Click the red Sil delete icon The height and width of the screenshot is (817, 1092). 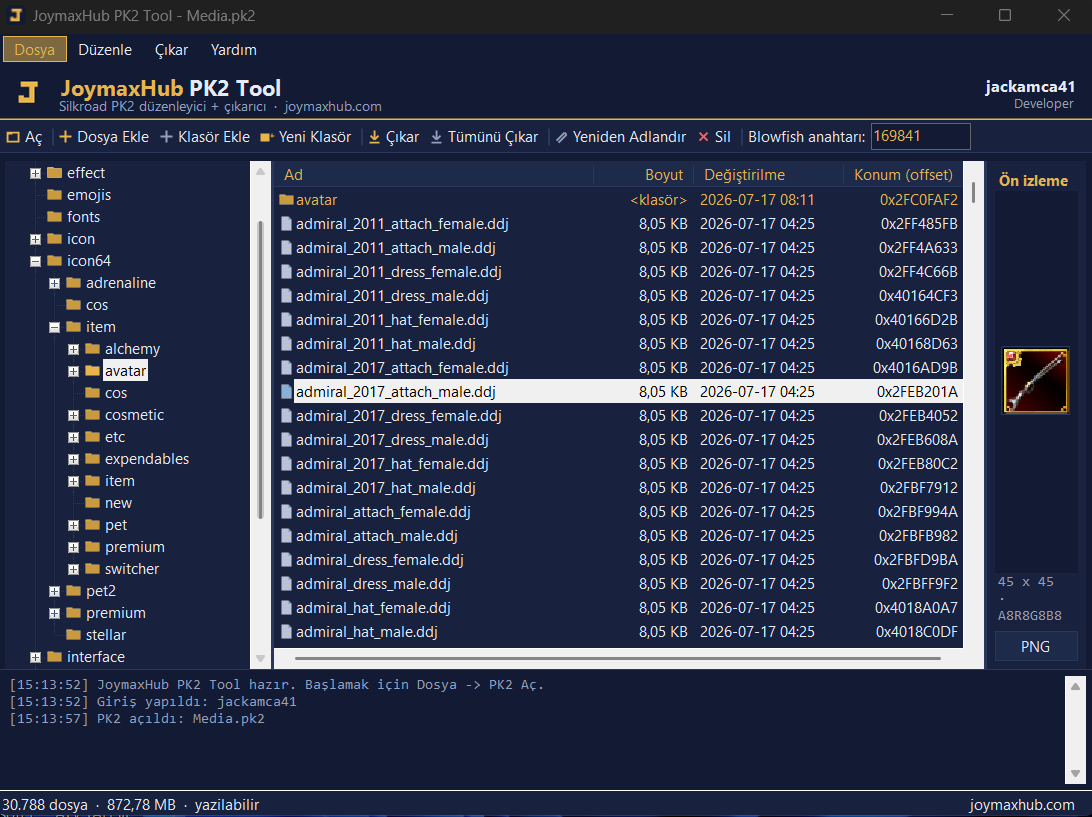[x=703, y=137]
